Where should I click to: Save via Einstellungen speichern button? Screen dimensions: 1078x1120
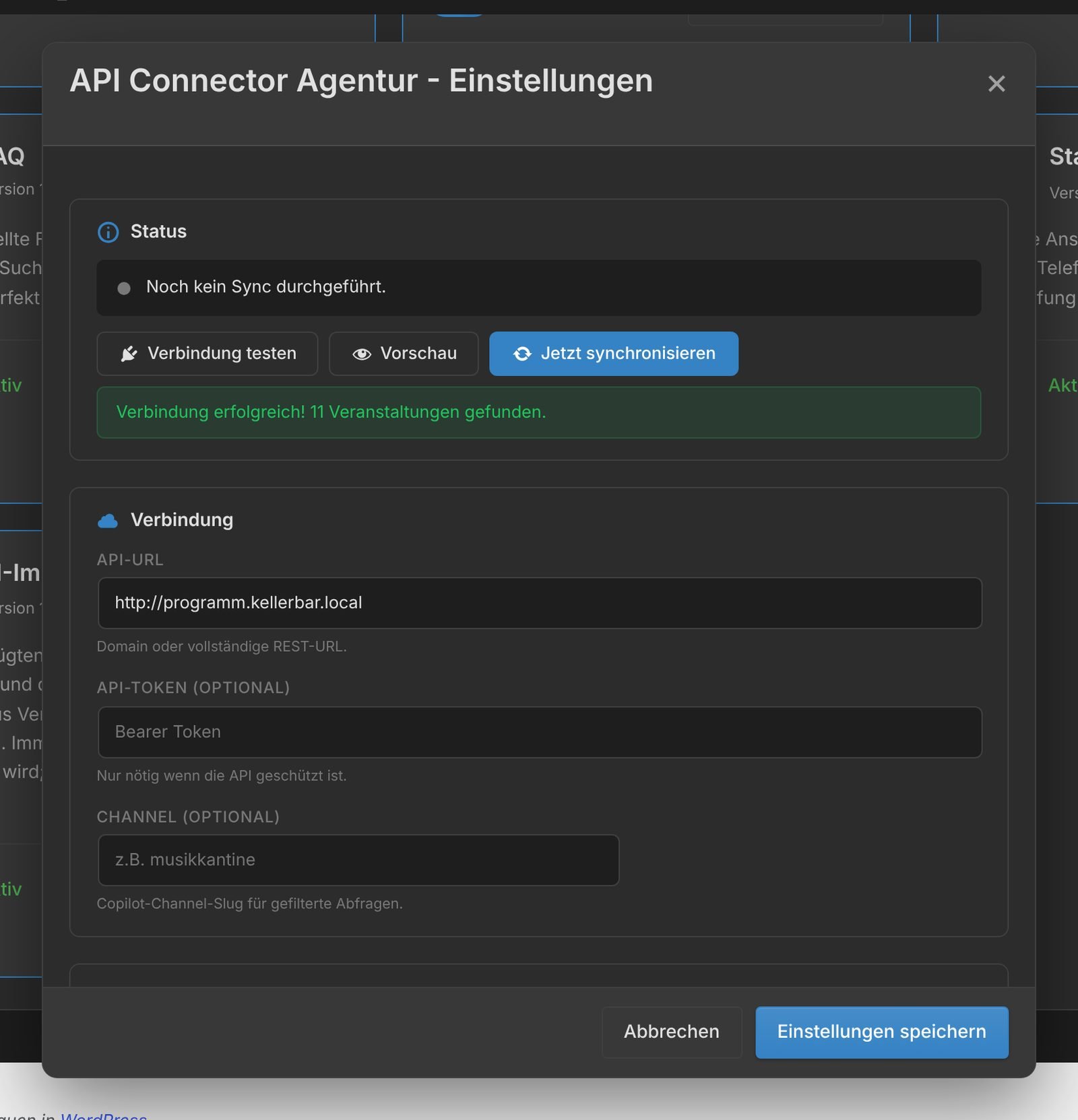click(882, 1032)
